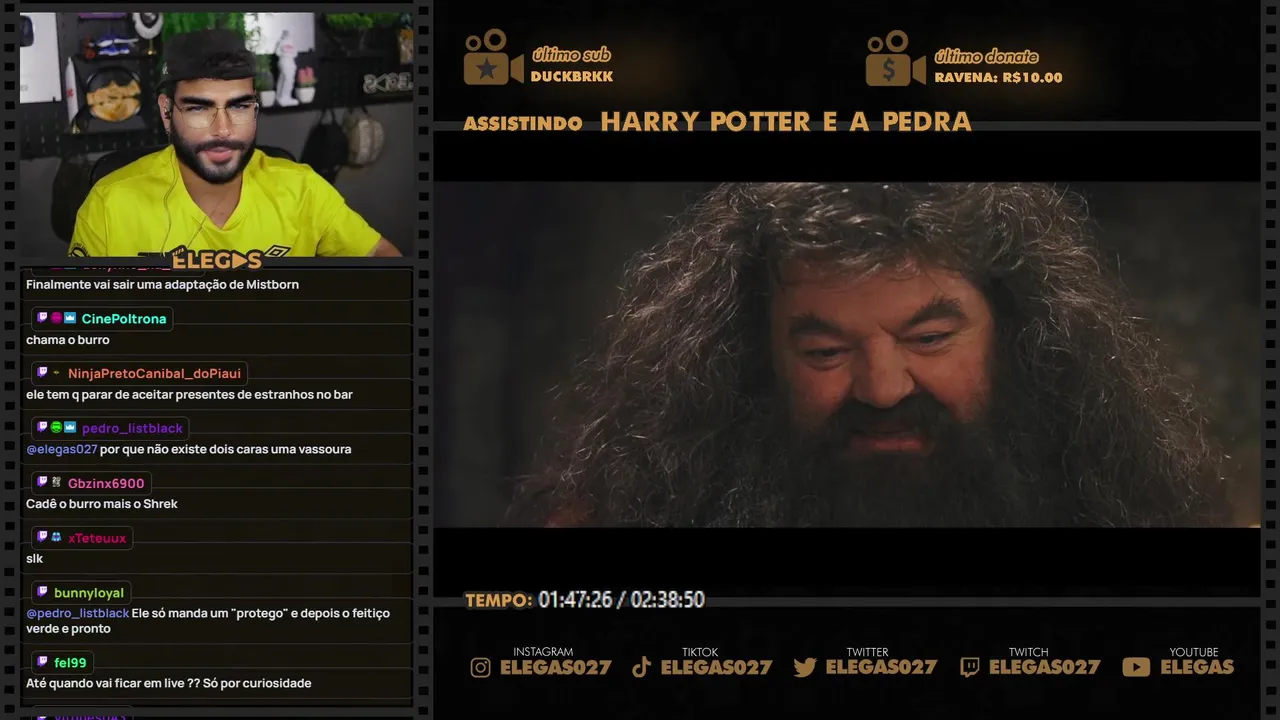The height and width of the screenshot is (720, 1280).
Task: Open pedro_listblack chat username
Action: click(x=132, y=428)
